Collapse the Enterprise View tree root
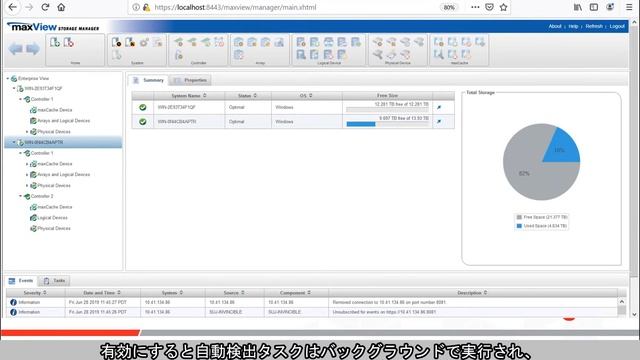The image size is (640, 360). [x=7, y=78]
